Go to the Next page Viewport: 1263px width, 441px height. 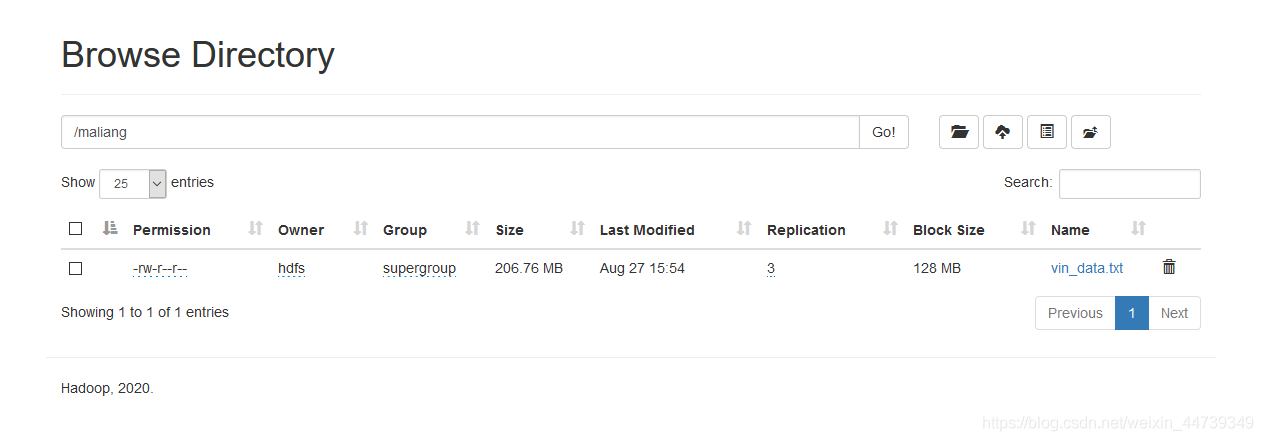pyautogui.click(x=1174, y=313)
